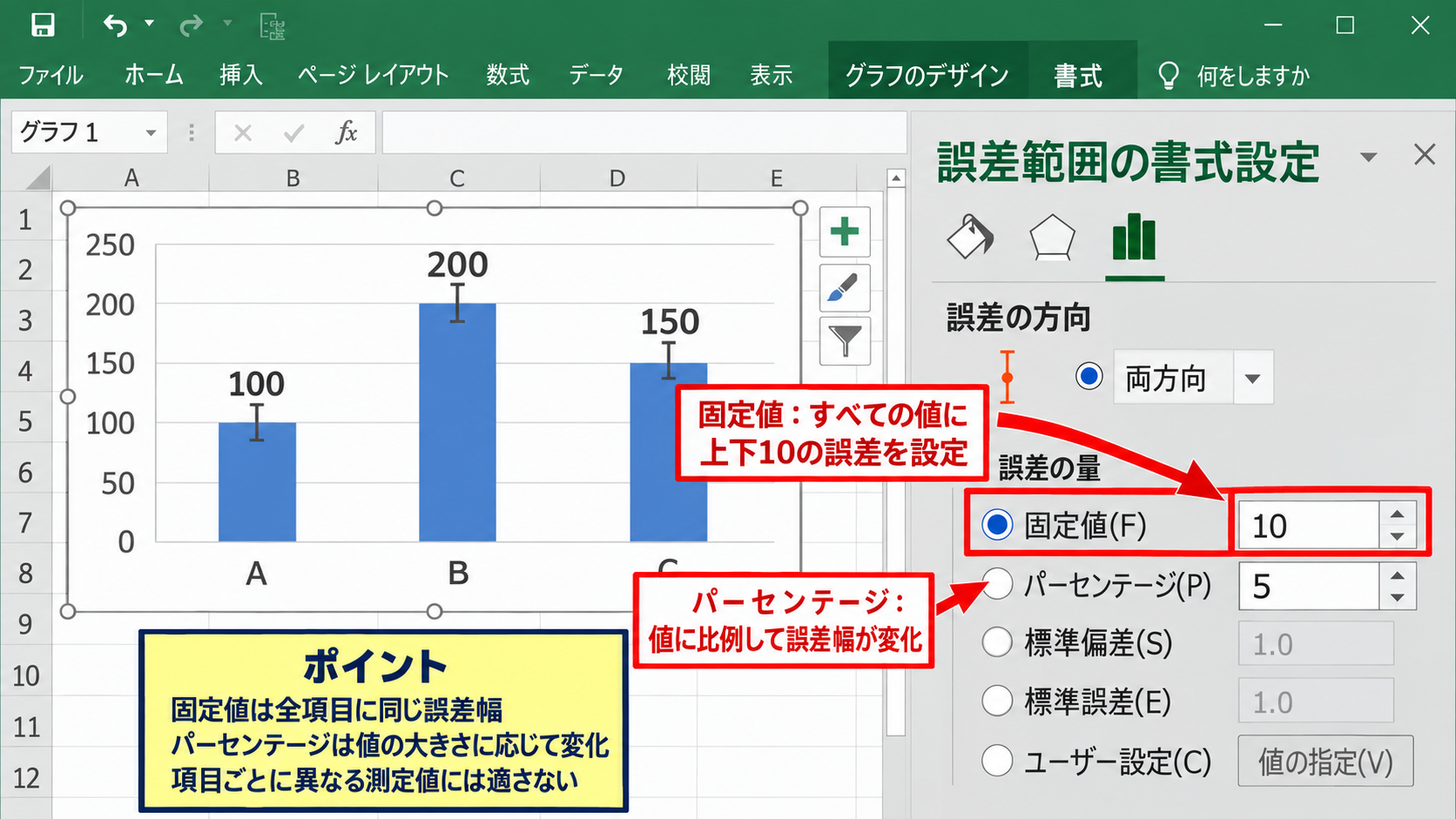Click the formula bar cancel X icon
The height and width of the screenshot is (819, 1456).
click(243, 133)
